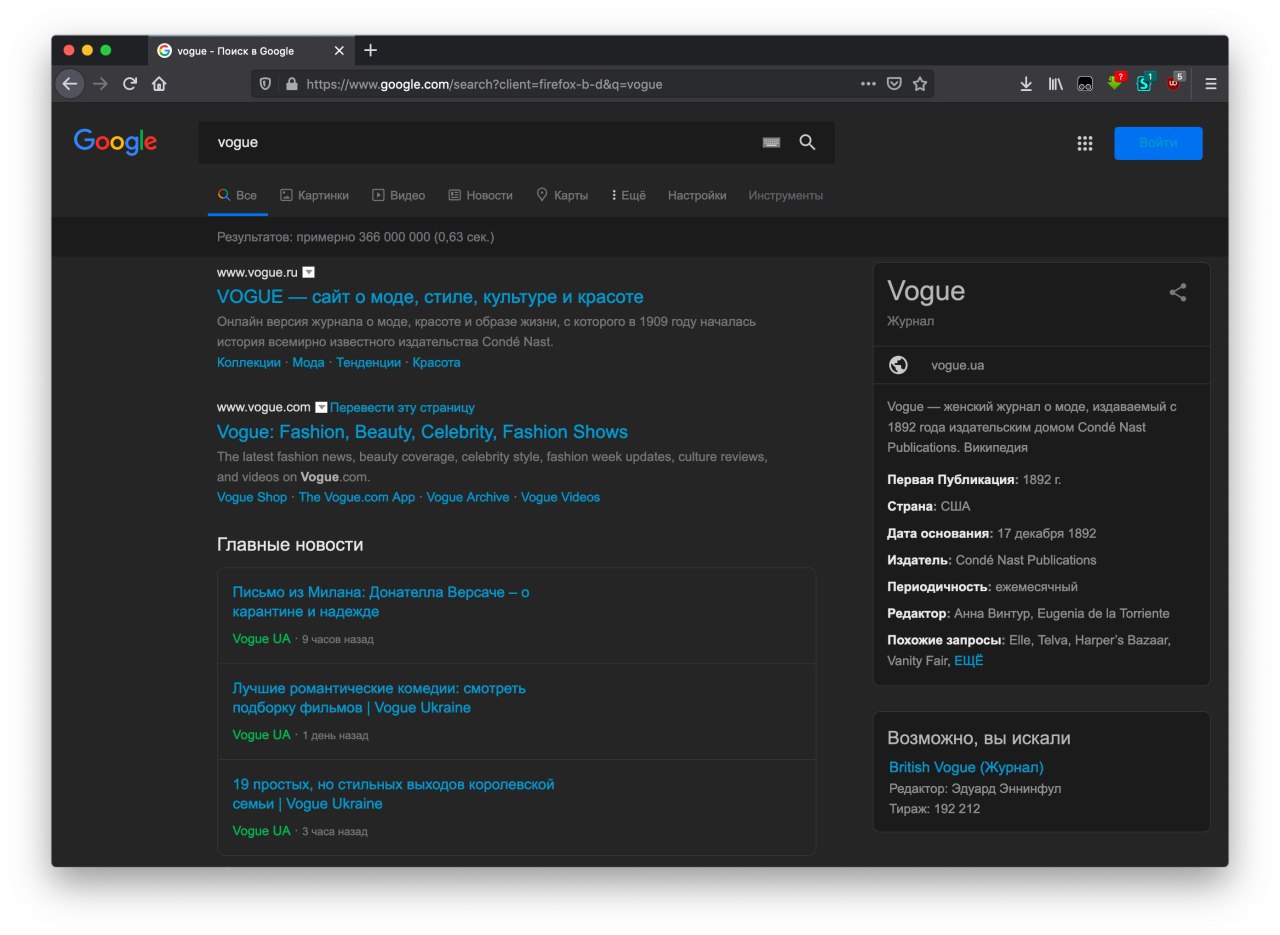This screenshot has width=1280, height=935.
Task: Open the on-screen keyboard icon in search box
Action: pyautogui.click(x=771, y=143)
